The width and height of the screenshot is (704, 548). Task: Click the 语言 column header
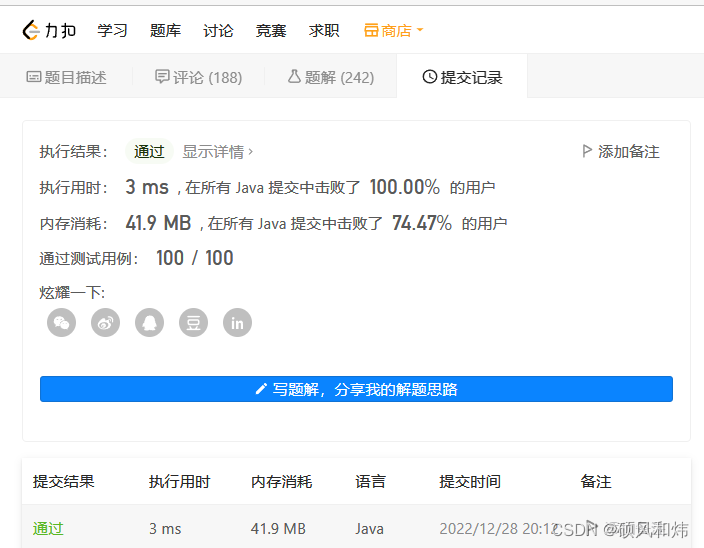pos(370,482)
